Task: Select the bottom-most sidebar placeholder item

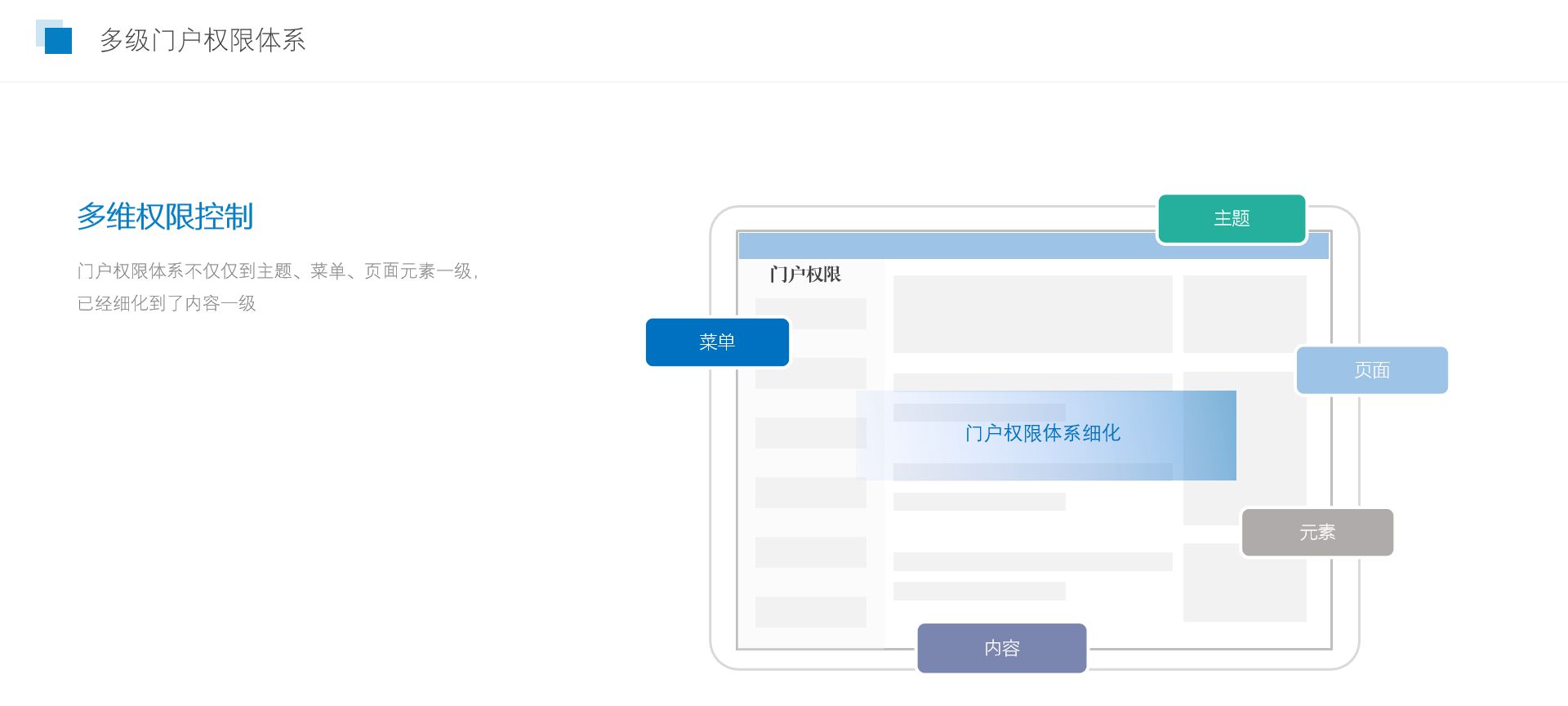Action: click(x=810, y=612)
